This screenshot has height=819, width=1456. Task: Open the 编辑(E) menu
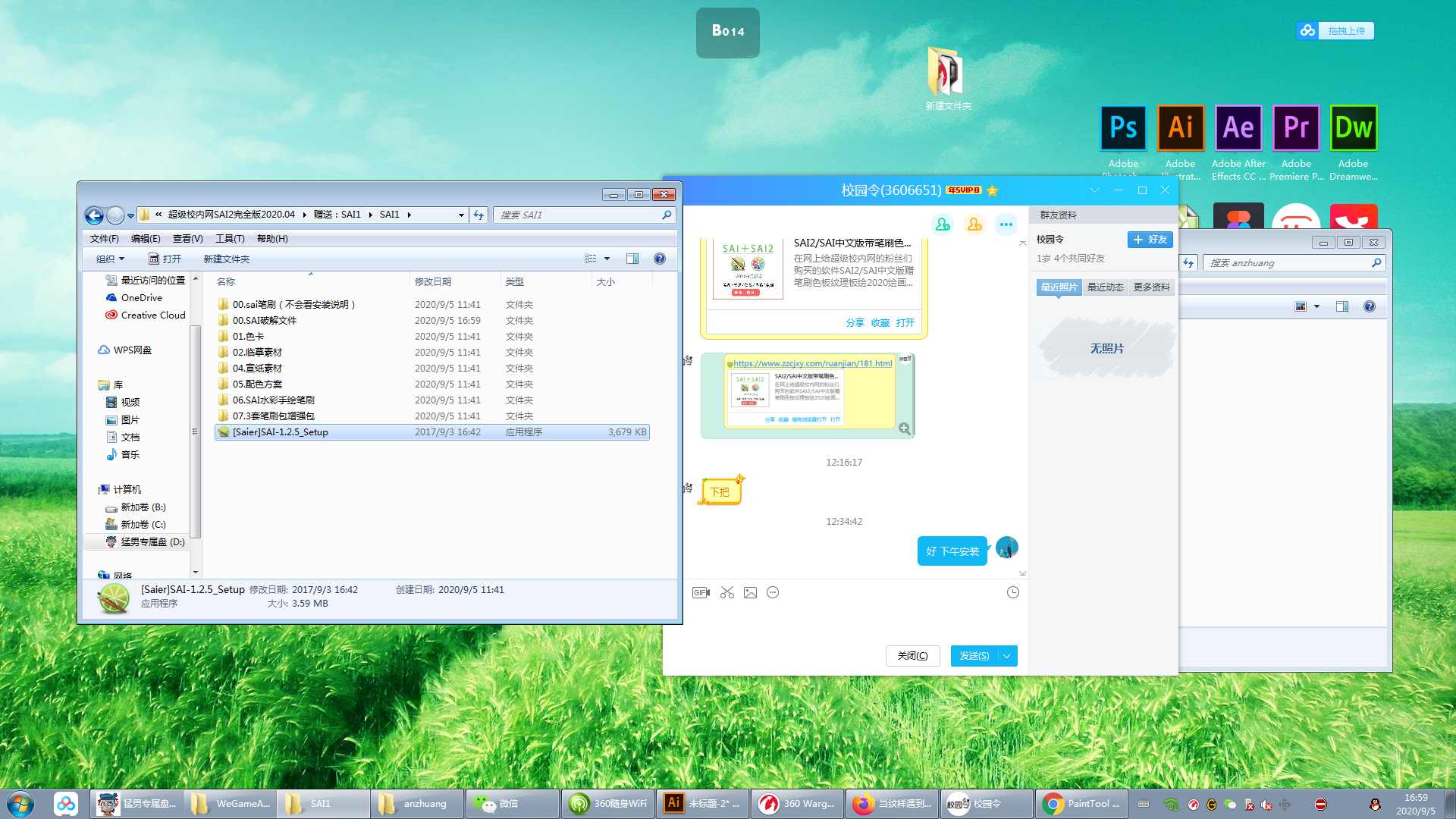point(146,238)
